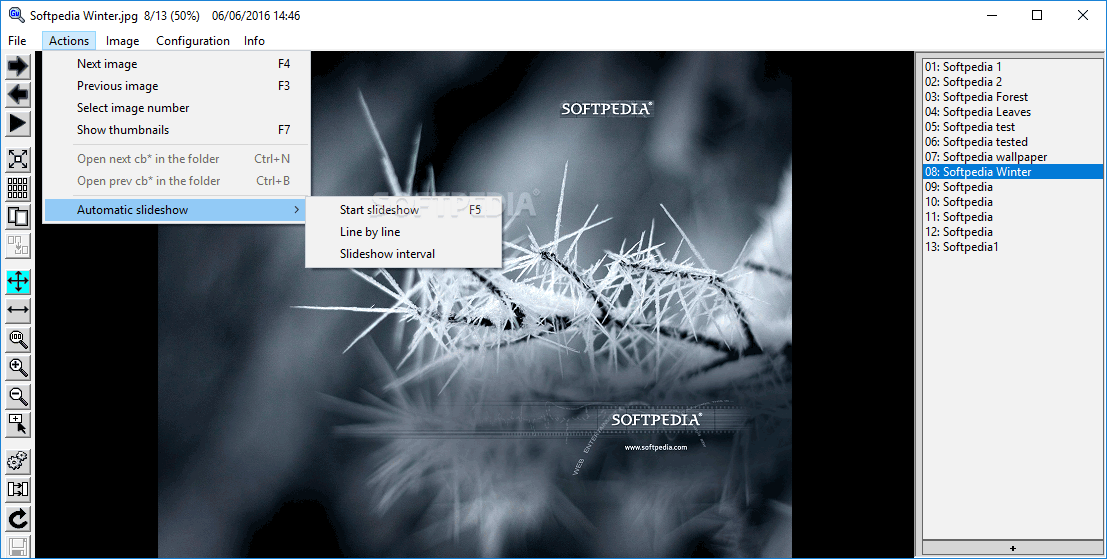Click the previous image arrow toolbar icon
The width and height of the screenshot is (1107, 559).
[x=18, y=95]
